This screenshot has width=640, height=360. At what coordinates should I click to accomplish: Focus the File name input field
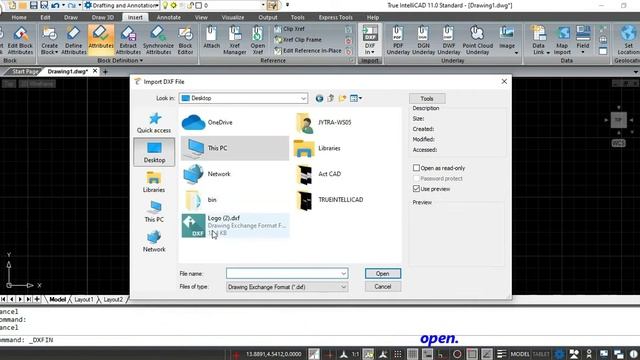[x=283, y=273]
